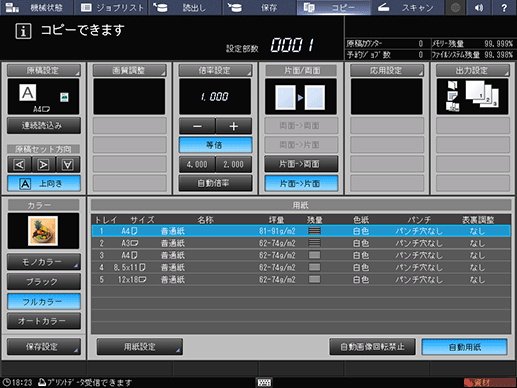
Task: Click the 資材 consumables indicator
Action: (x=489, y=383)
